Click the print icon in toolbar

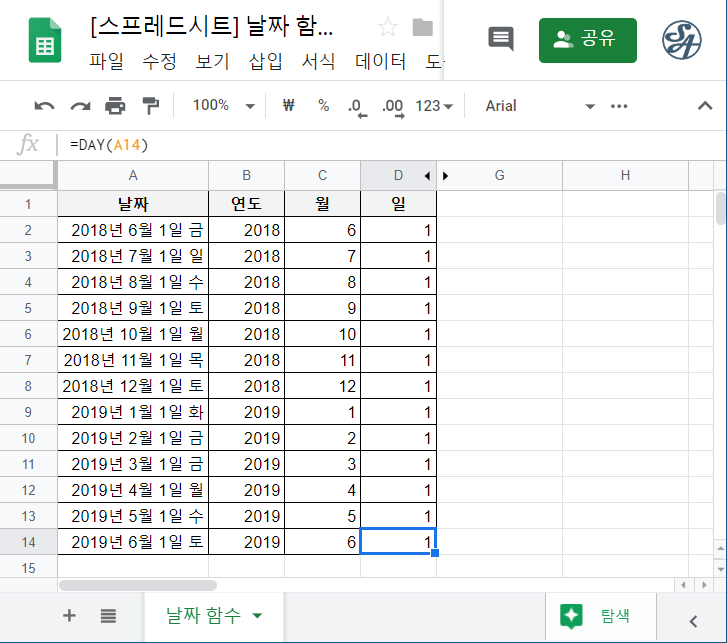(x=116, y=106)
